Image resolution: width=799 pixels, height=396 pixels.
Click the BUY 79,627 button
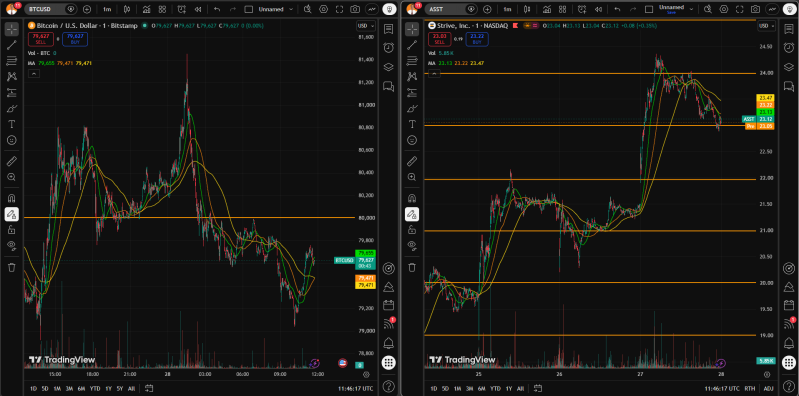75,39
